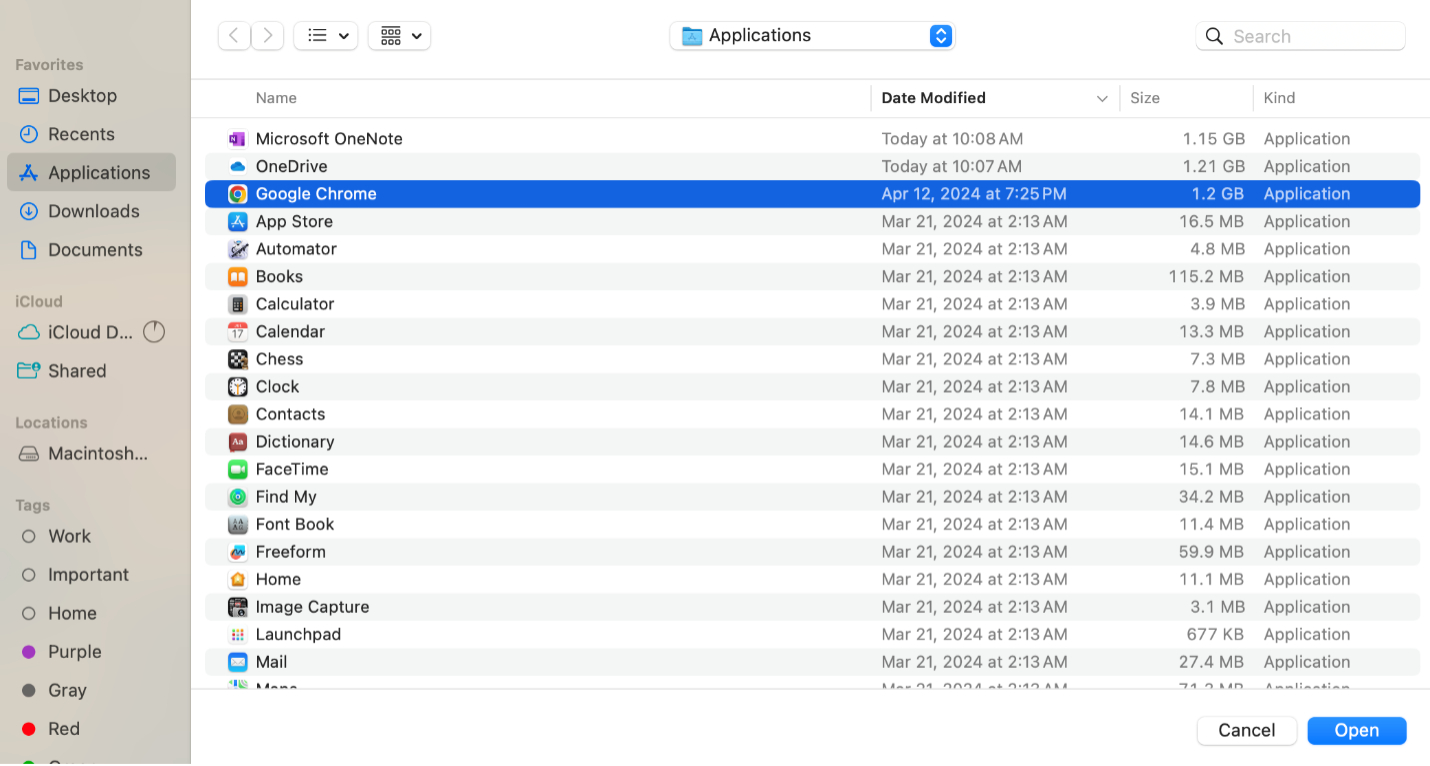1430x766 pixels.
Task: Click the Dictionary app icon
Action: tap(237, 442)
